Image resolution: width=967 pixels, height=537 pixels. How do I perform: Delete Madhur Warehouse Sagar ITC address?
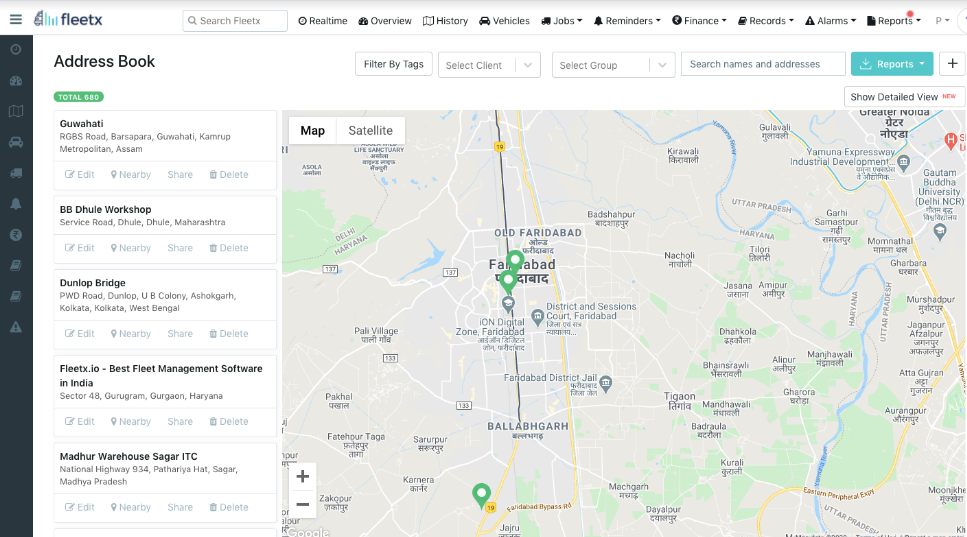click(x=229, y=507)
